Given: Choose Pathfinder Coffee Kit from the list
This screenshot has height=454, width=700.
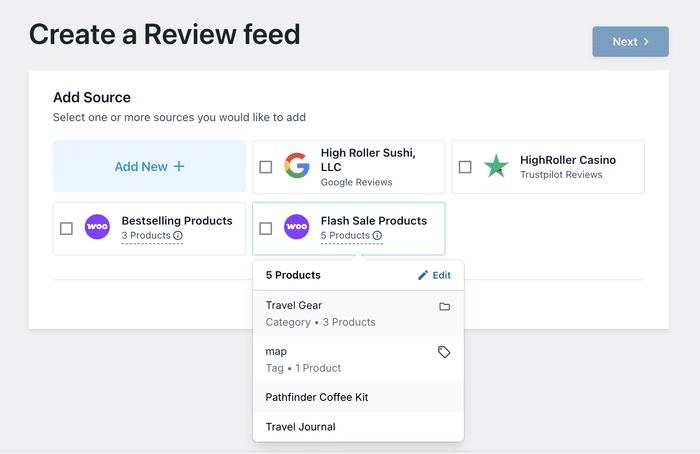Looking at the screenshot, I should [x=317, y=397].
